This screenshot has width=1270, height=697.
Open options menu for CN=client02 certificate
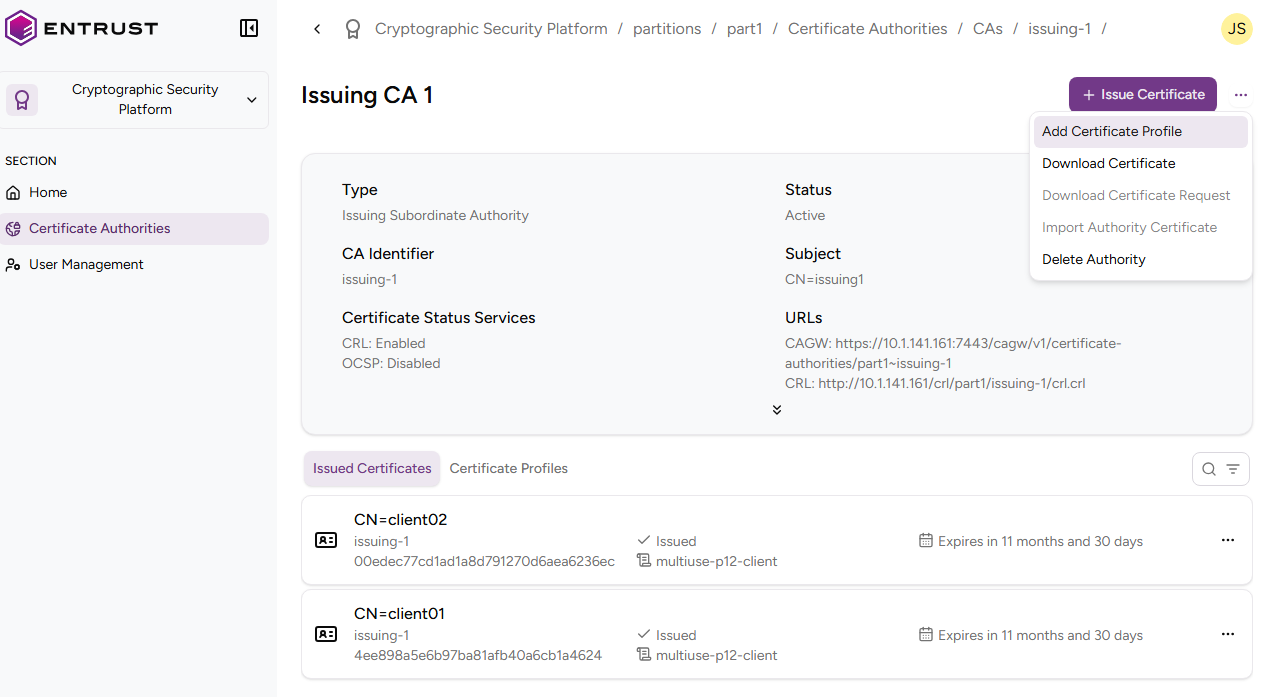[x=1228, y=540]
